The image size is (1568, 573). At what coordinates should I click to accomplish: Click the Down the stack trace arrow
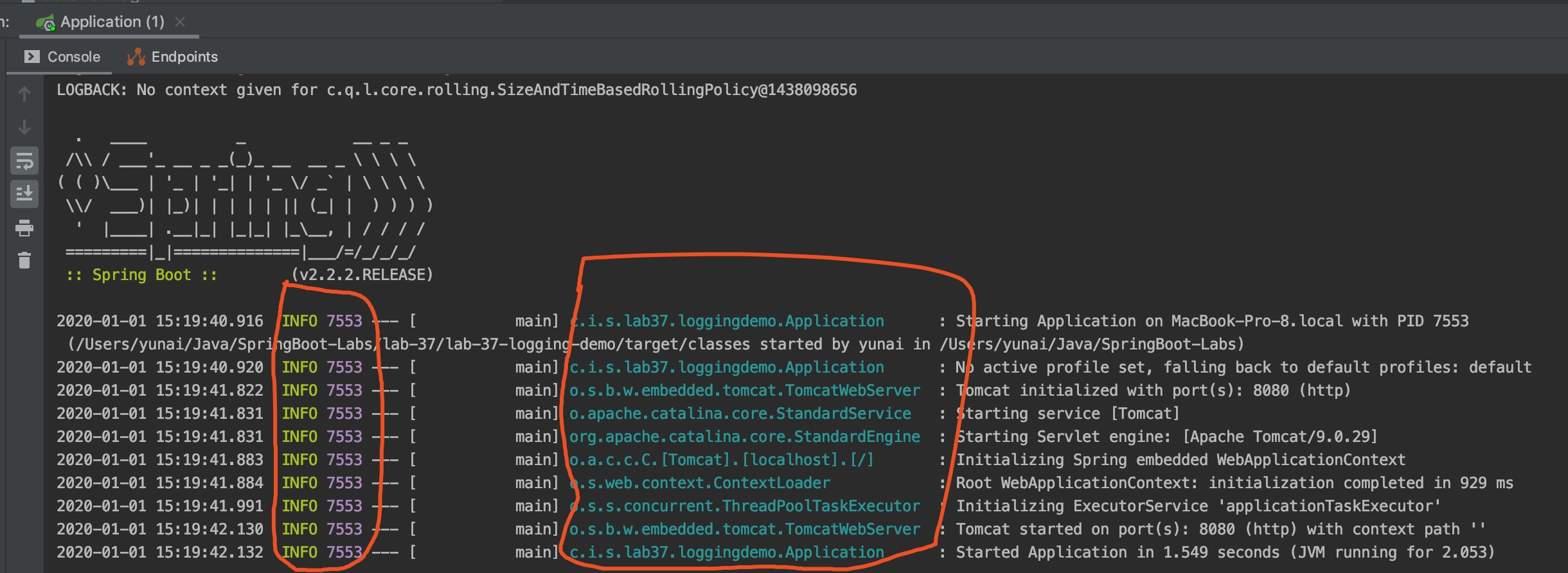(x=24, y=127)
